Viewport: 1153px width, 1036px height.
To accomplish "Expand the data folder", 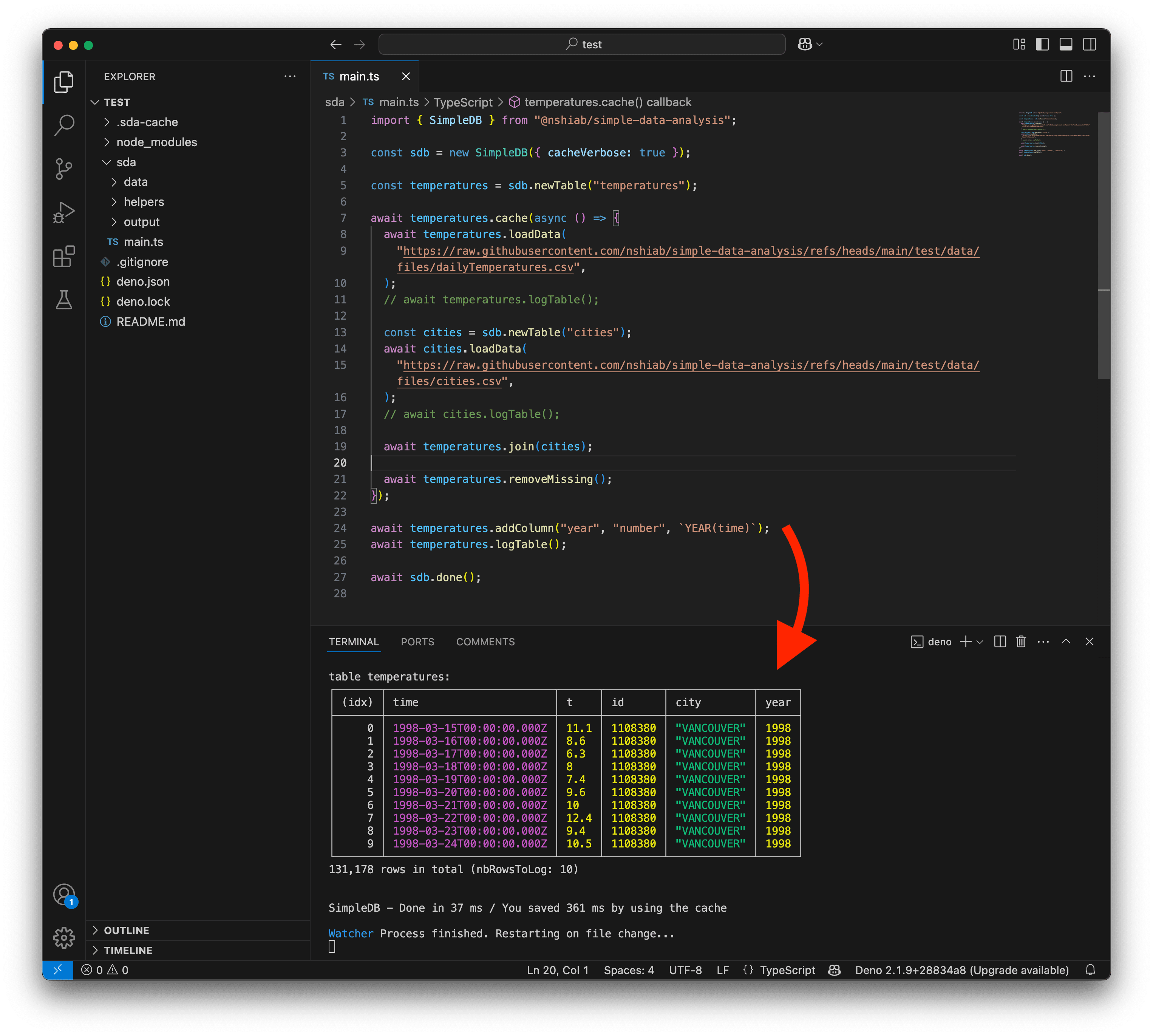I will [x=198, y=182].
